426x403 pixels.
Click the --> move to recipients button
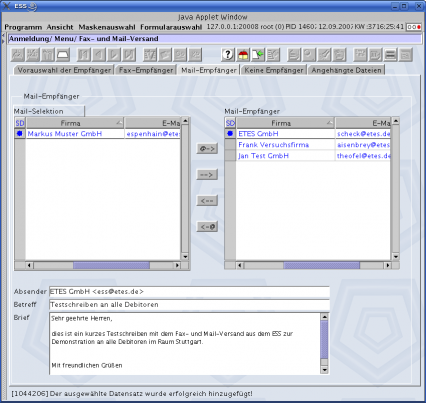click(207, 174)
